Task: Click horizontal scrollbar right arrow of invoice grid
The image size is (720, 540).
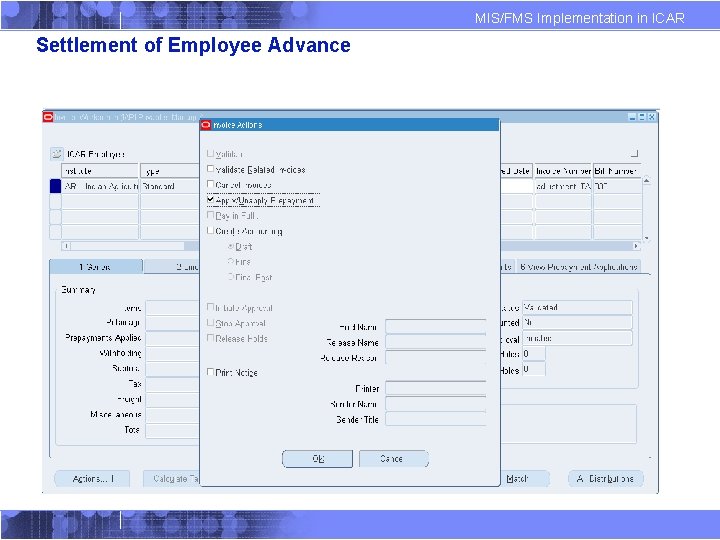Action: pos(636,246)
